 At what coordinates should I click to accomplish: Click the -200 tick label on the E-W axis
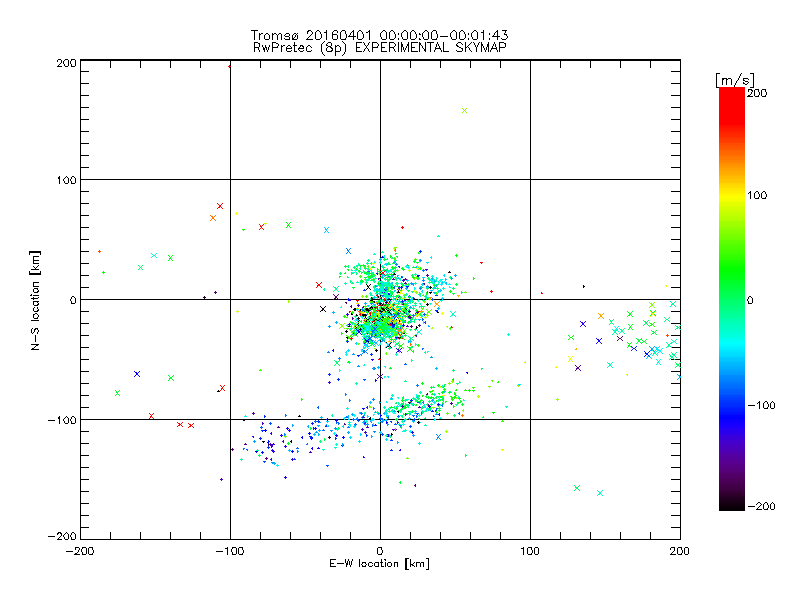tap(80, 551)
